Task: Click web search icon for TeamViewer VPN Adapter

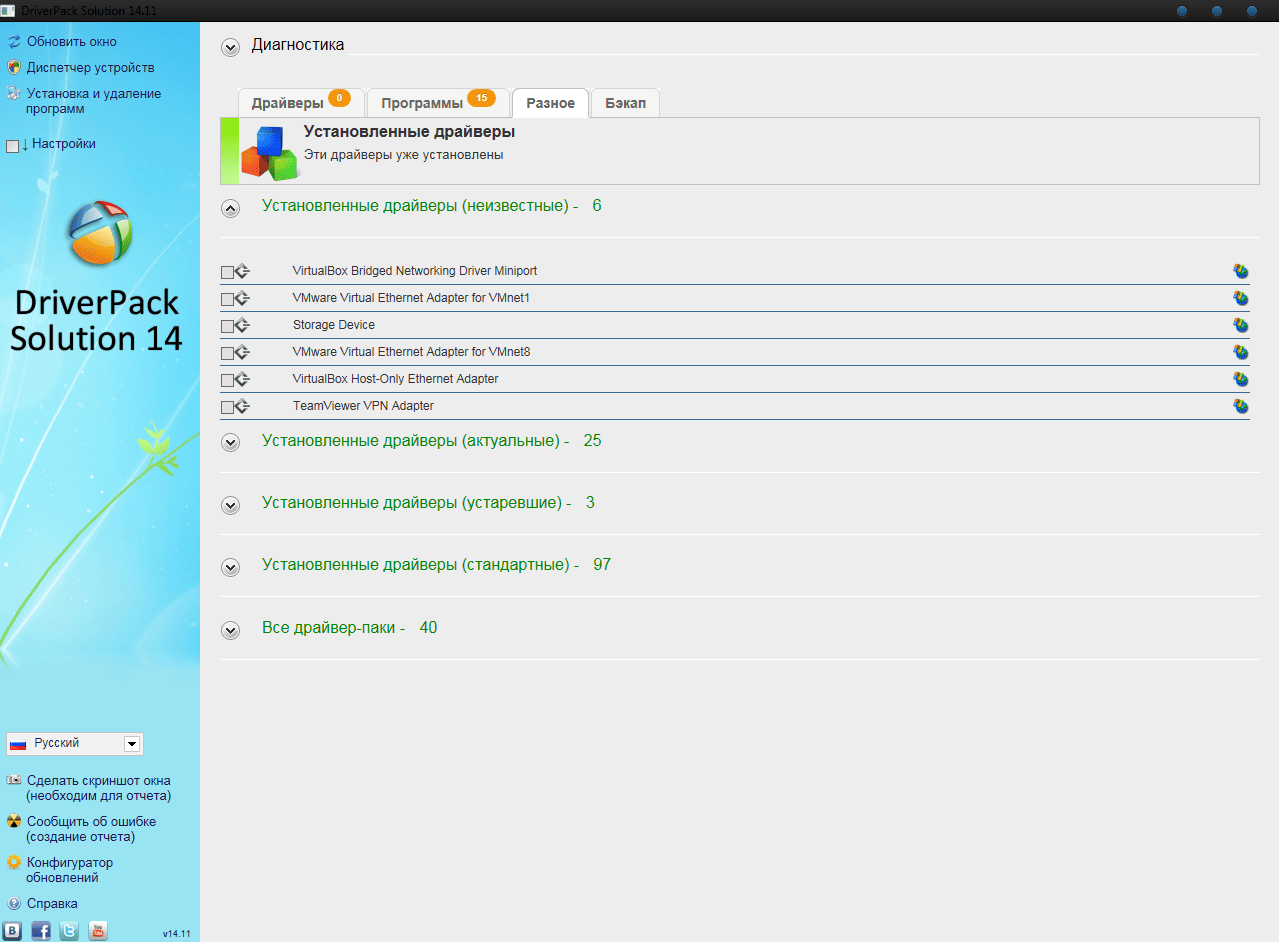Action: (1241, 406)
